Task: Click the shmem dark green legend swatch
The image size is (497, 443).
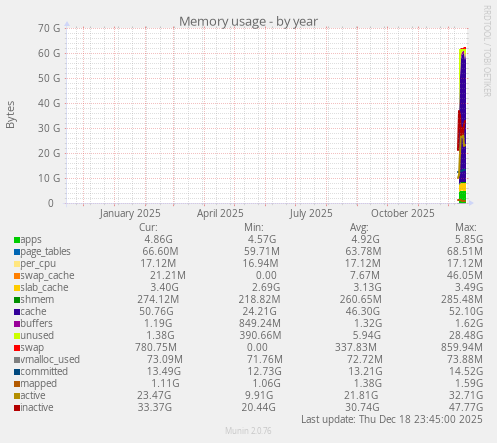Action: tap(17, 300)
